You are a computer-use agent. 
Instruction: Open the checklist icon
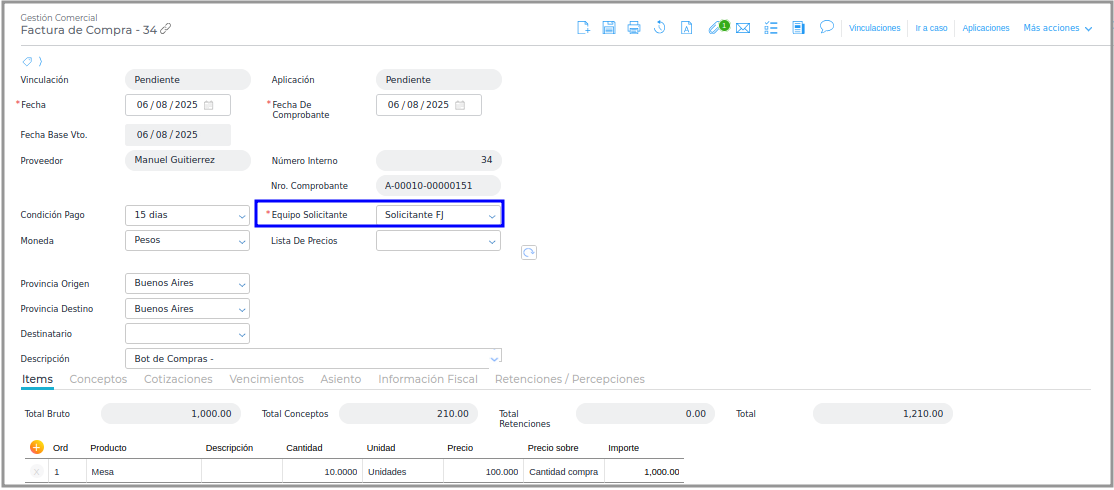[771, 28]
